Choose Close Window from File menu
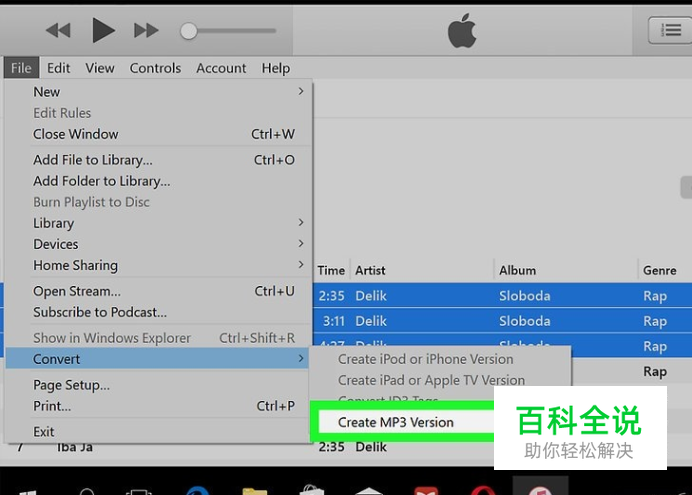 coord(158,134)
